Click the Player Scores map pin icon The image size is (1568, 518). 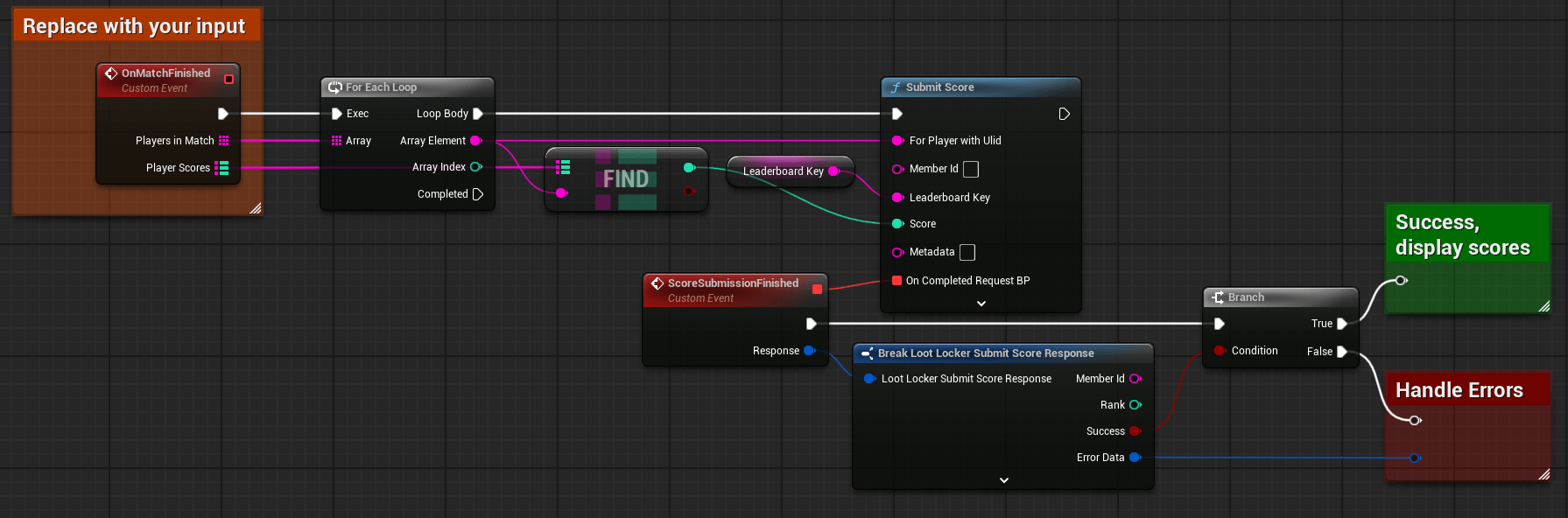[222, 168]
